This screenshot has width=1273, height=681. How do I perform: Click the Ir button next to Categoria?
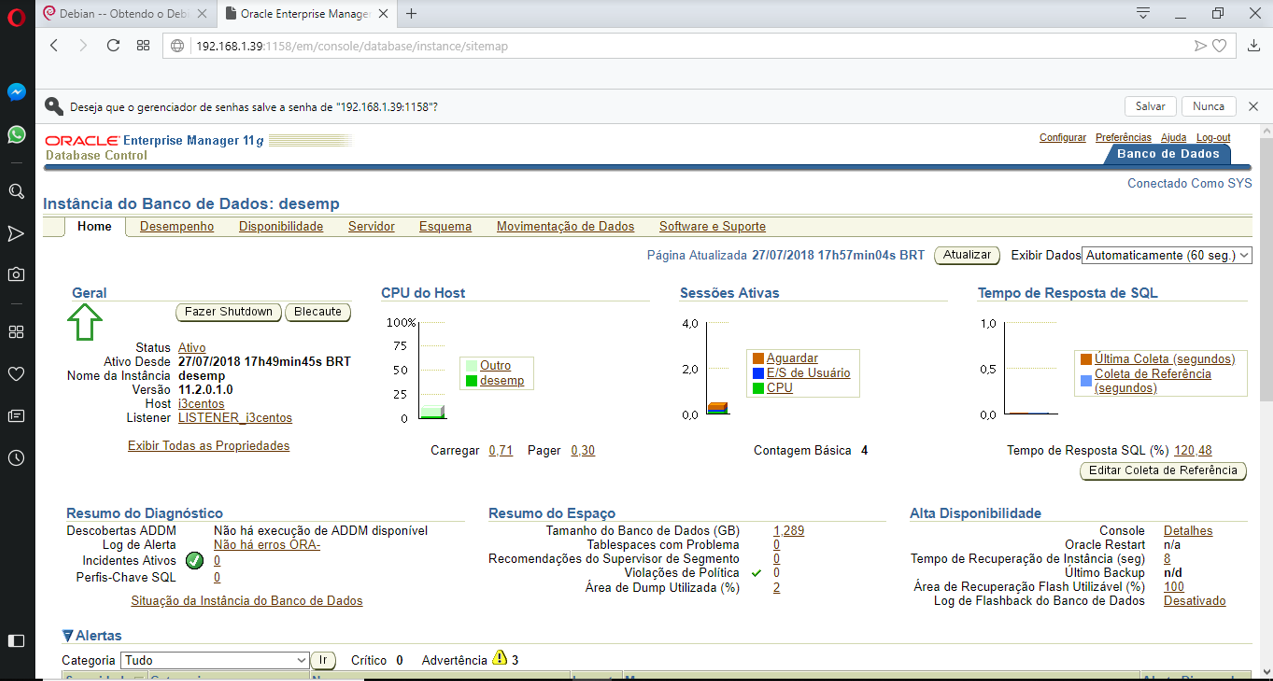coord(324,661)
